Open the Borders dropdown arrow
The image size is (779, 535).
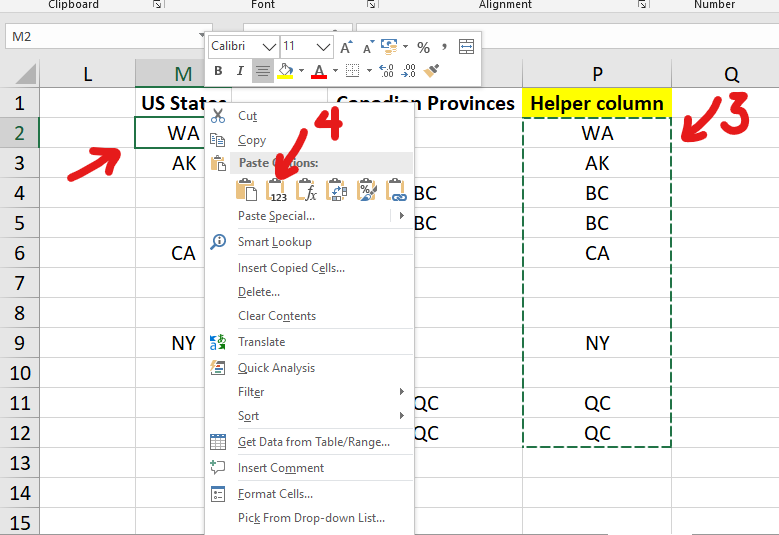click(x=369, y=71)
